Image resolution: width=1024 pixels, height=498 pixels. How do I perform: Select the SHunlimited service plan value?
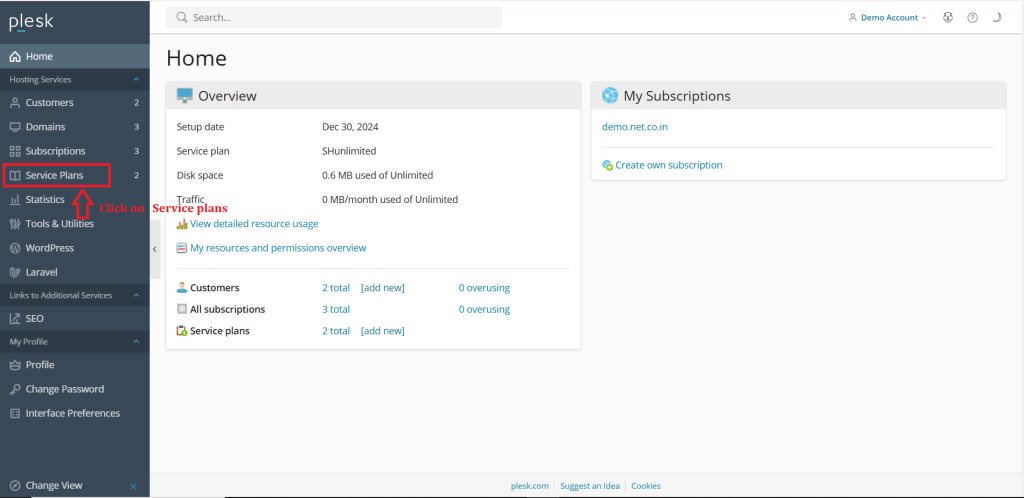349,151
